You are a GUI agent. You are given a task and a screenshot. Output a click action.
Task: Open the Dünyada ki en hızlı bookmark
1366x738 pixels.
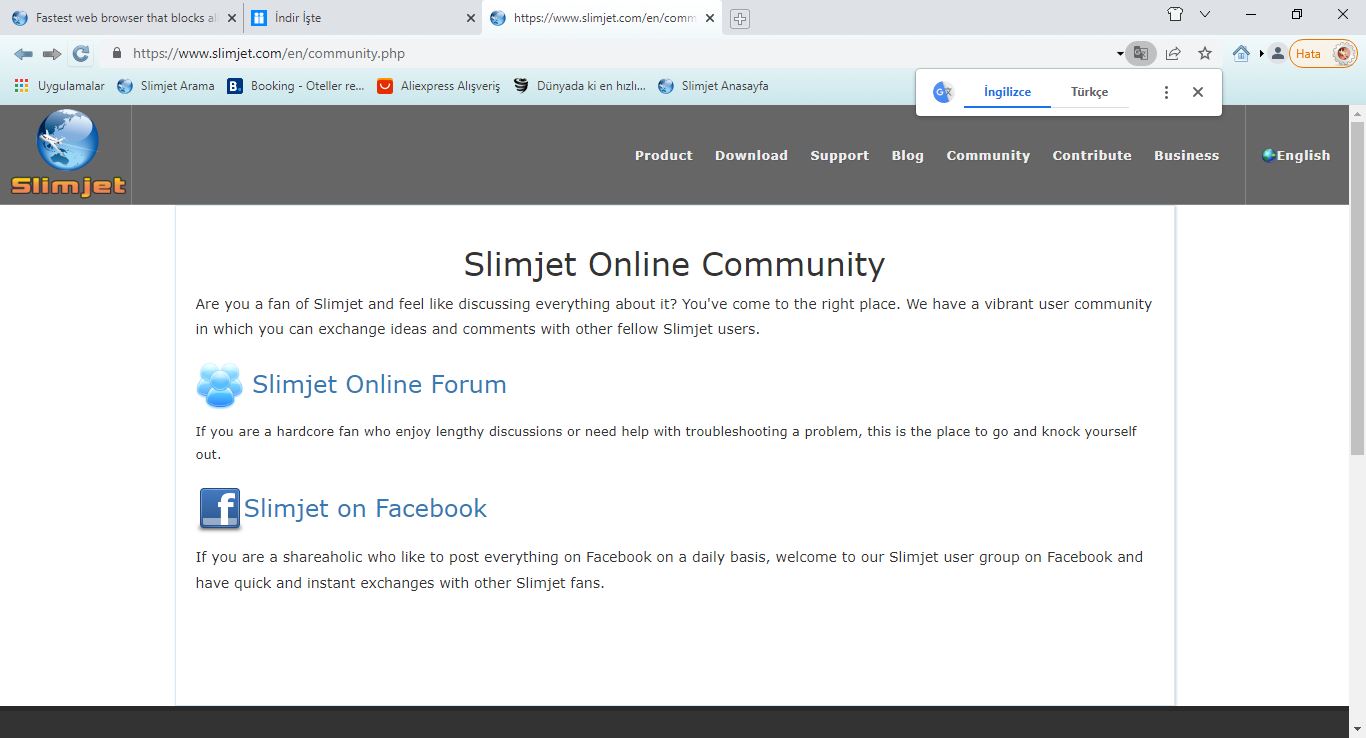point(580,86)
